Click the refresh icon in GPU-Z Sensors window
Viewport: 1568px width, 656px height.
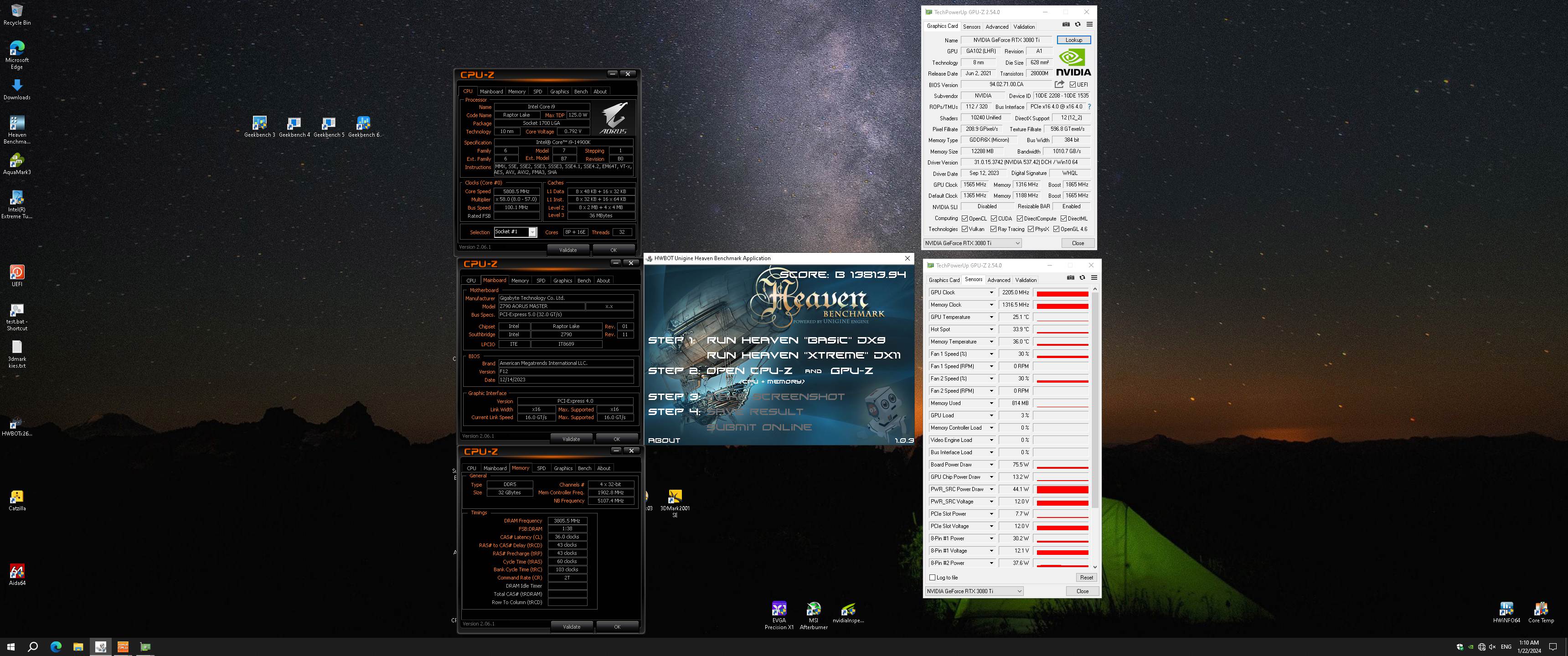point(1082,277)
